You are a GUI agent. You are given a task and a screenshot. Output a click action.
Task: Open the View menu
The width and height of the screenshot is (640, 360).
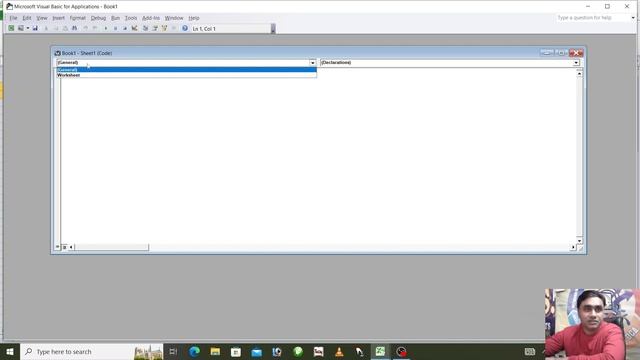point(42,18)
